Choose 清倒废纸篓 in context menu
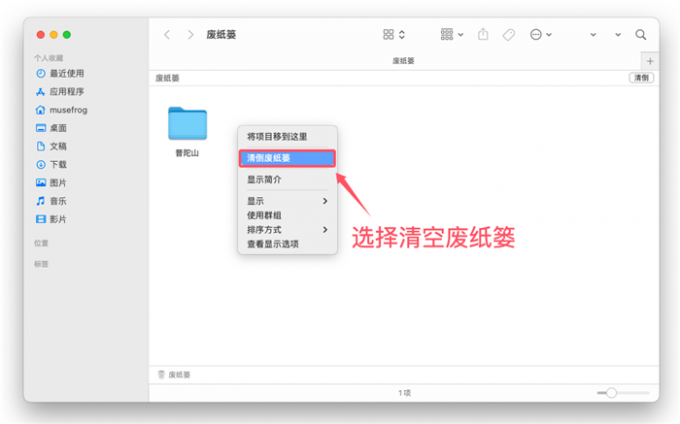Screen dimensions: 680x424 [288, 158]
